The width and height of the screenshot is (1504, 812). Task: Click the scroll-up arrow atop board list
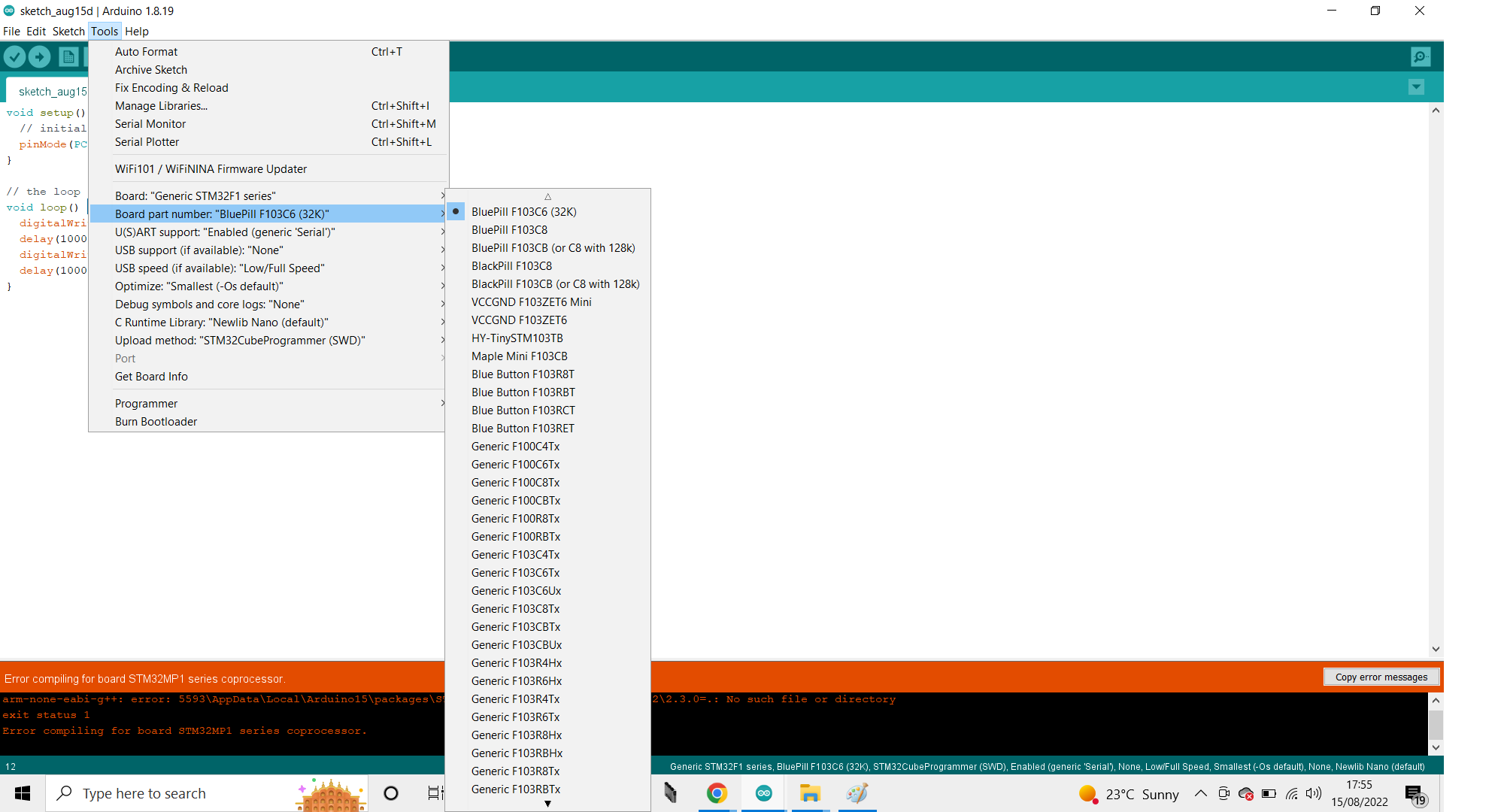[547, 196]
